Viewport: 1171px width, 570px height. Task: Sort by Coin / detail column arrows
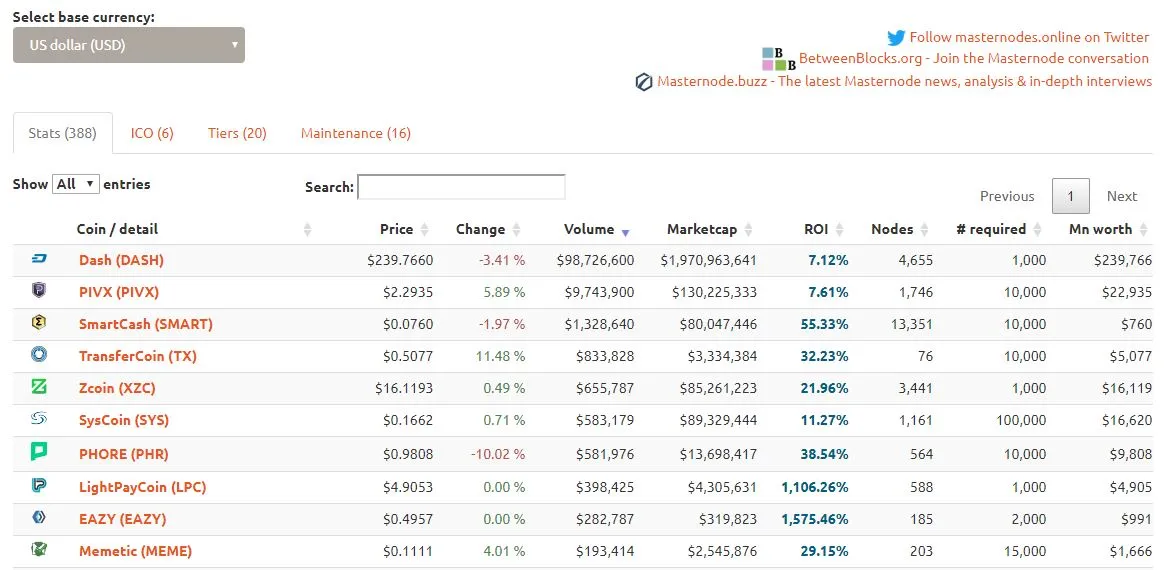tap(308, 229)
